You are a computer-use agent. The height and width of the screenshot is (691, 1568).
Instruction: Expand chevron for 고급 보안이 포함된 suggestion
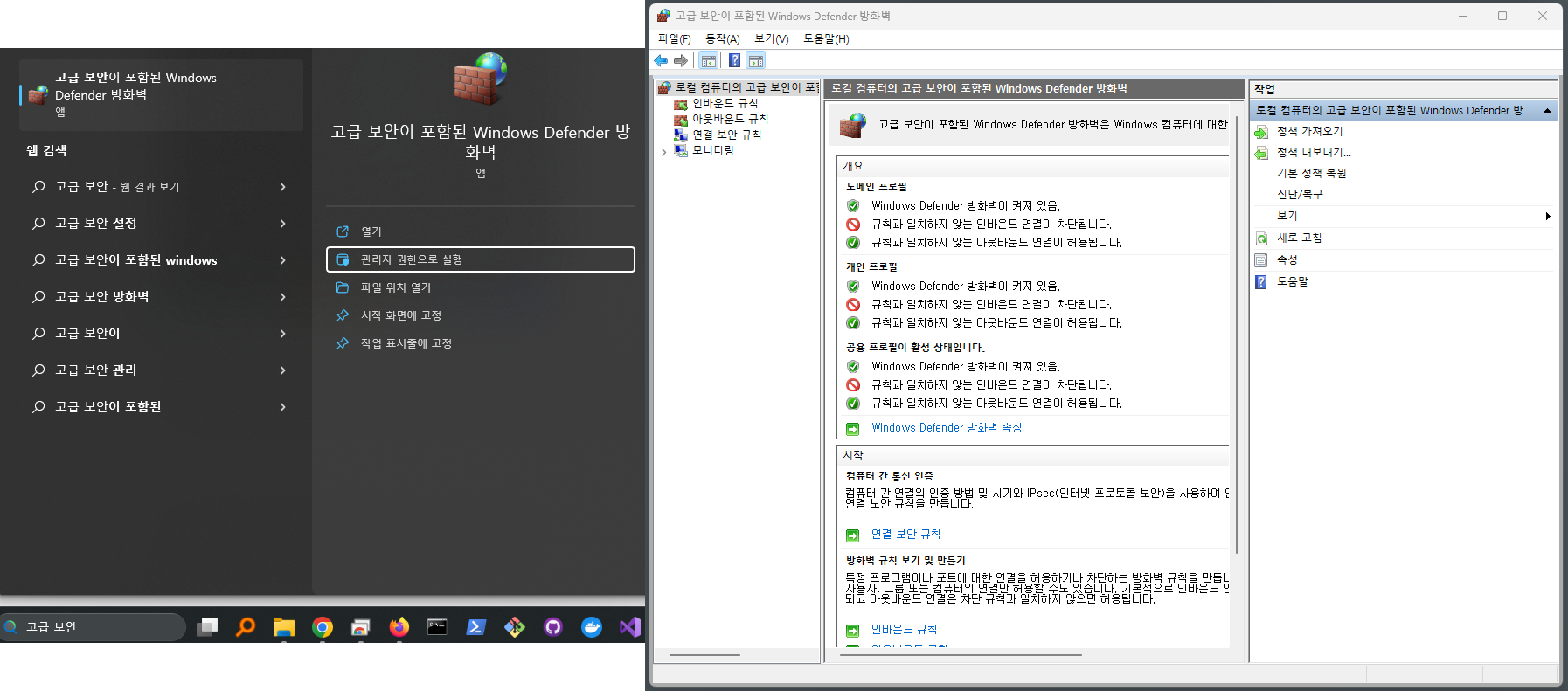point(282,407)
